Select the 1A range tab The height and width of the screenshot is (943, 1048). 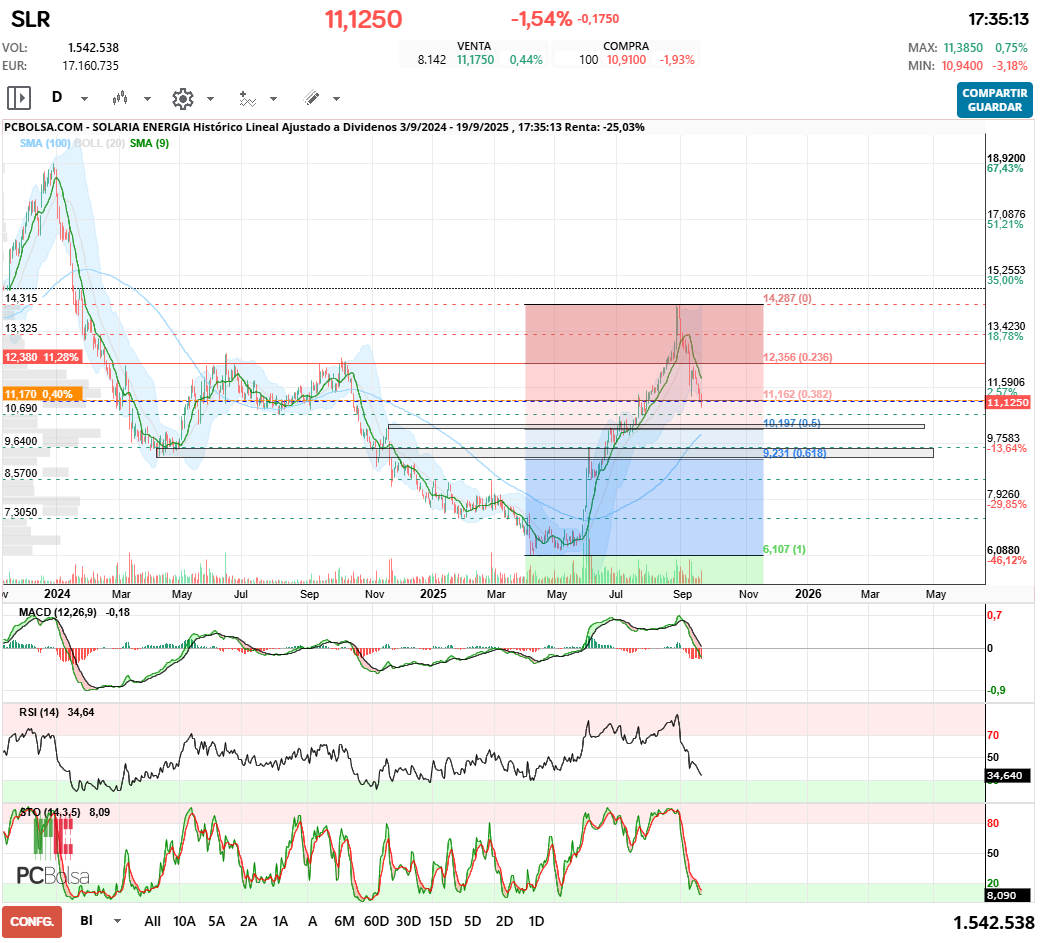280,921
